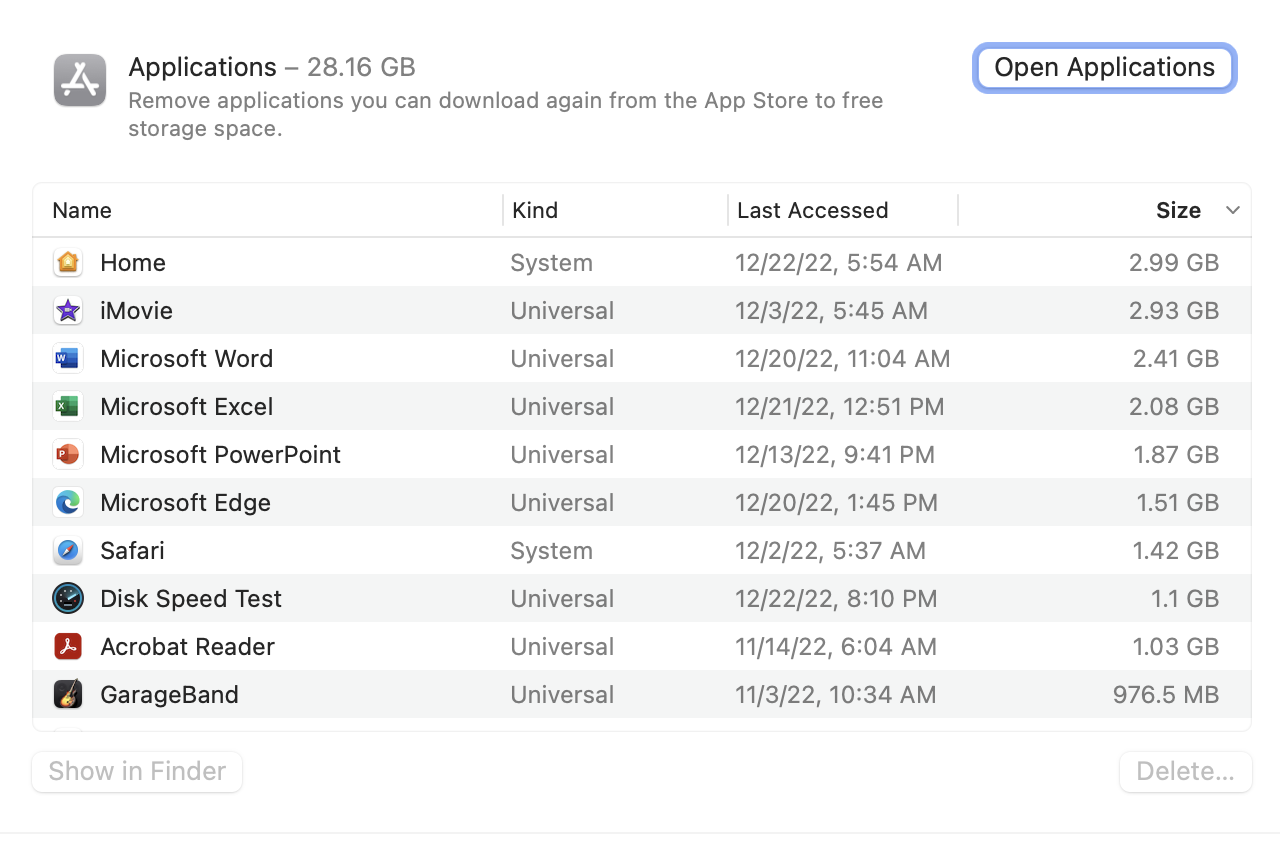Click the Applications App Store icon
Viewport: 1280px width, 848px height.
(x=80, y=80)
